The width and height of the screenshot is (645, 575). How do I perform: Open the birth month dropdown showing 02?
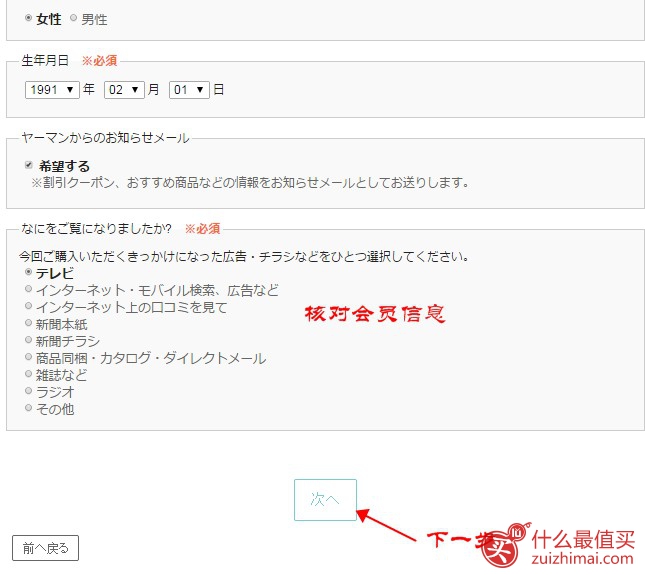(x=124, y=90)
